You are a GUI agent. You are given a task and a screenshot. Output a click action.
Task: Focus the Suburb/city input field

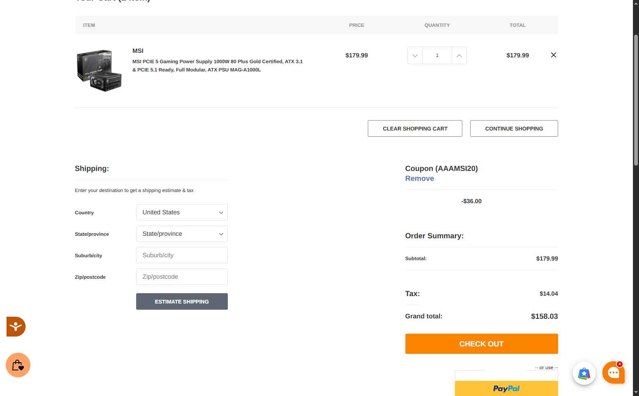[182, 255]
